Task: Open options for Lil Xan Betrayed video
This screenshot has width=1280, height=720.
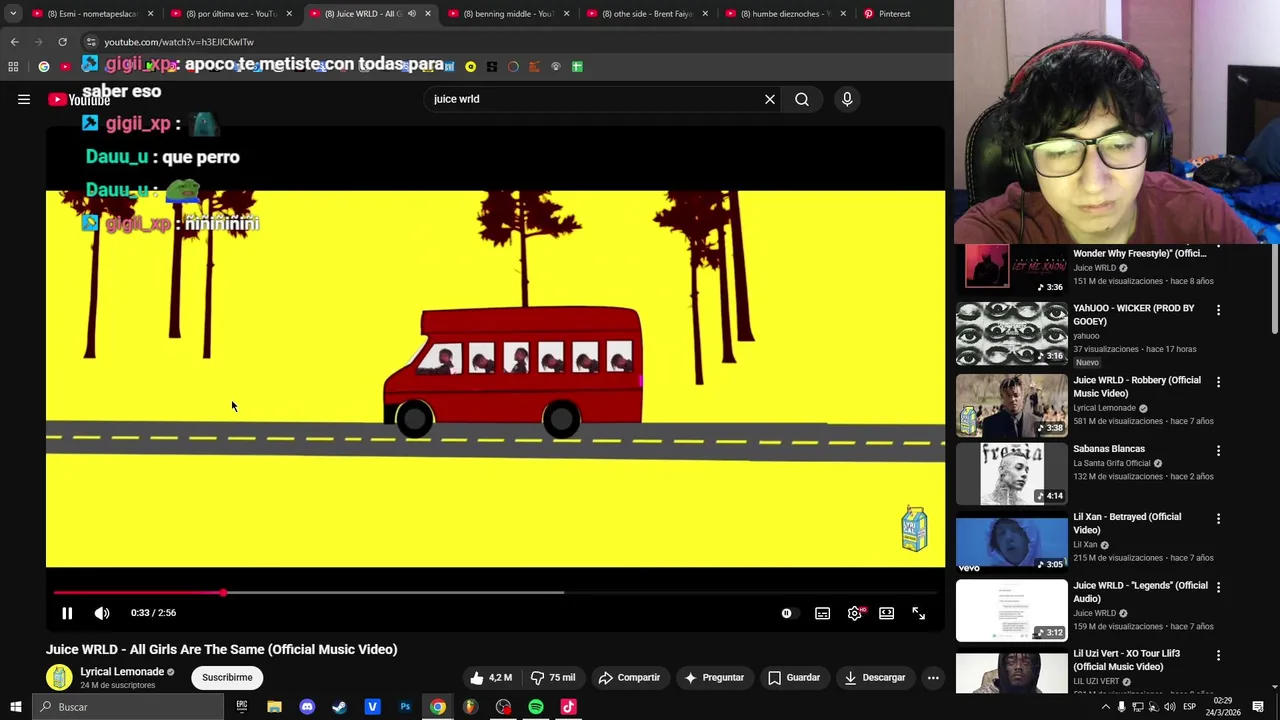Action: (1218, 519)
